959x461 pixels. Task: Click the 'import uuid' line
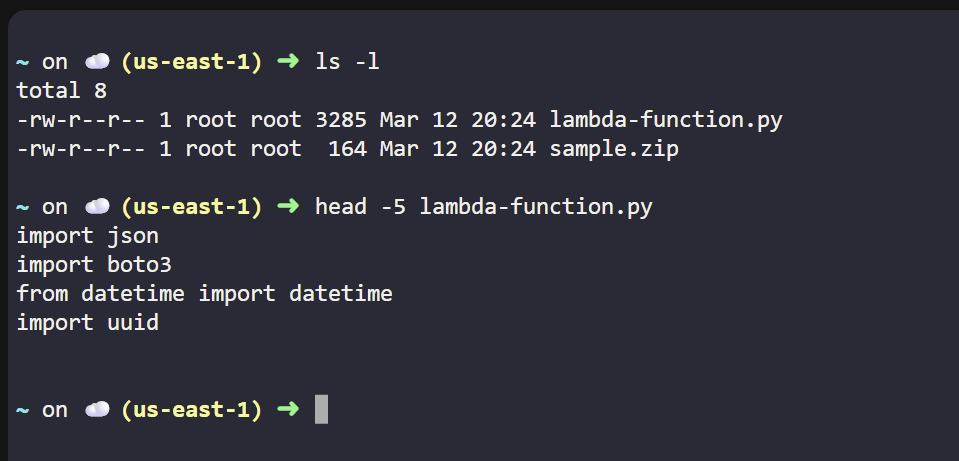coord(88,323)
